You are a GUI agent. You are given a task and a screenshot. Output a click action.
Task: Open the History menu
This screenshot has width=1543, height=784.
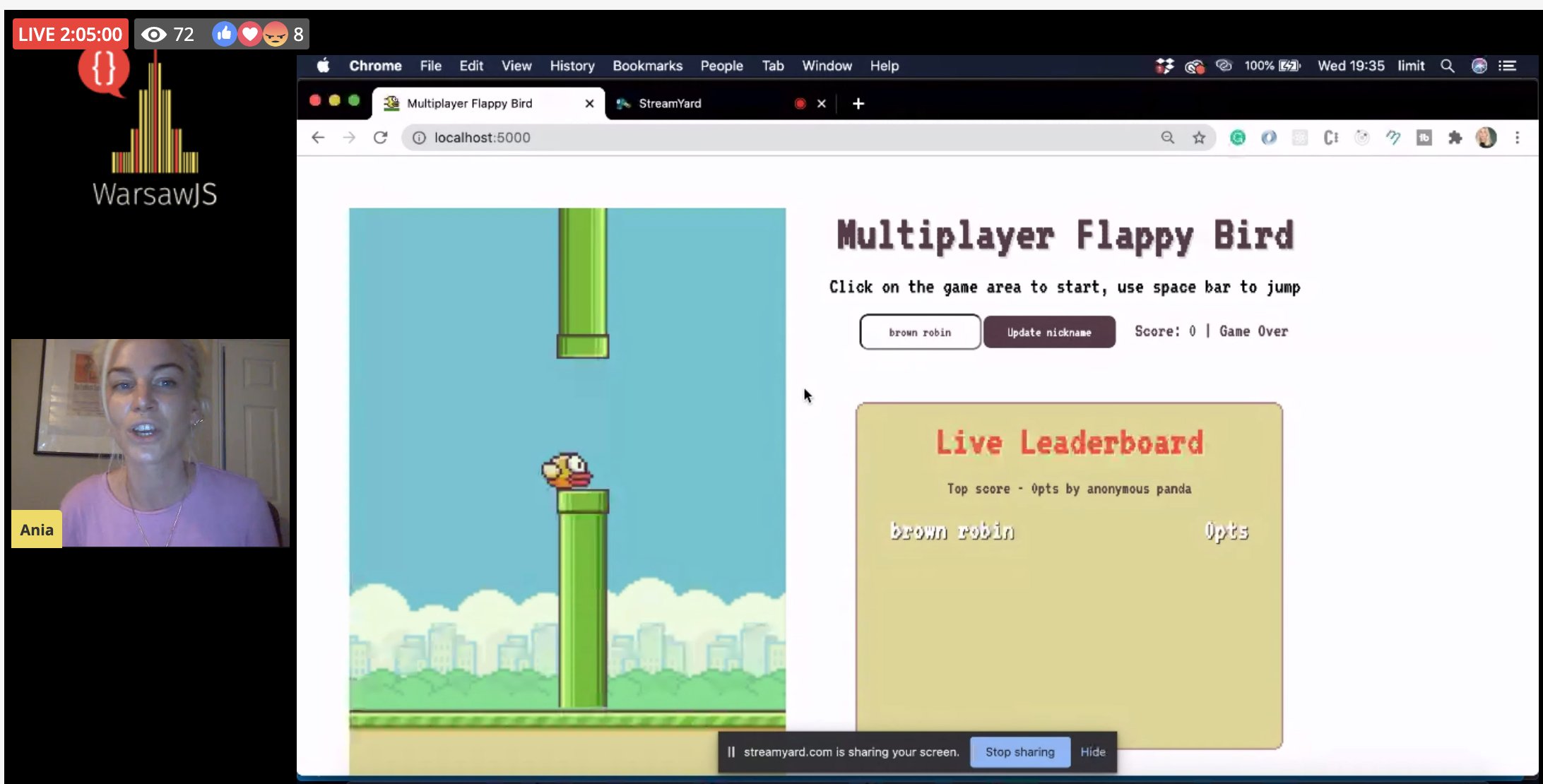point(572,66)
